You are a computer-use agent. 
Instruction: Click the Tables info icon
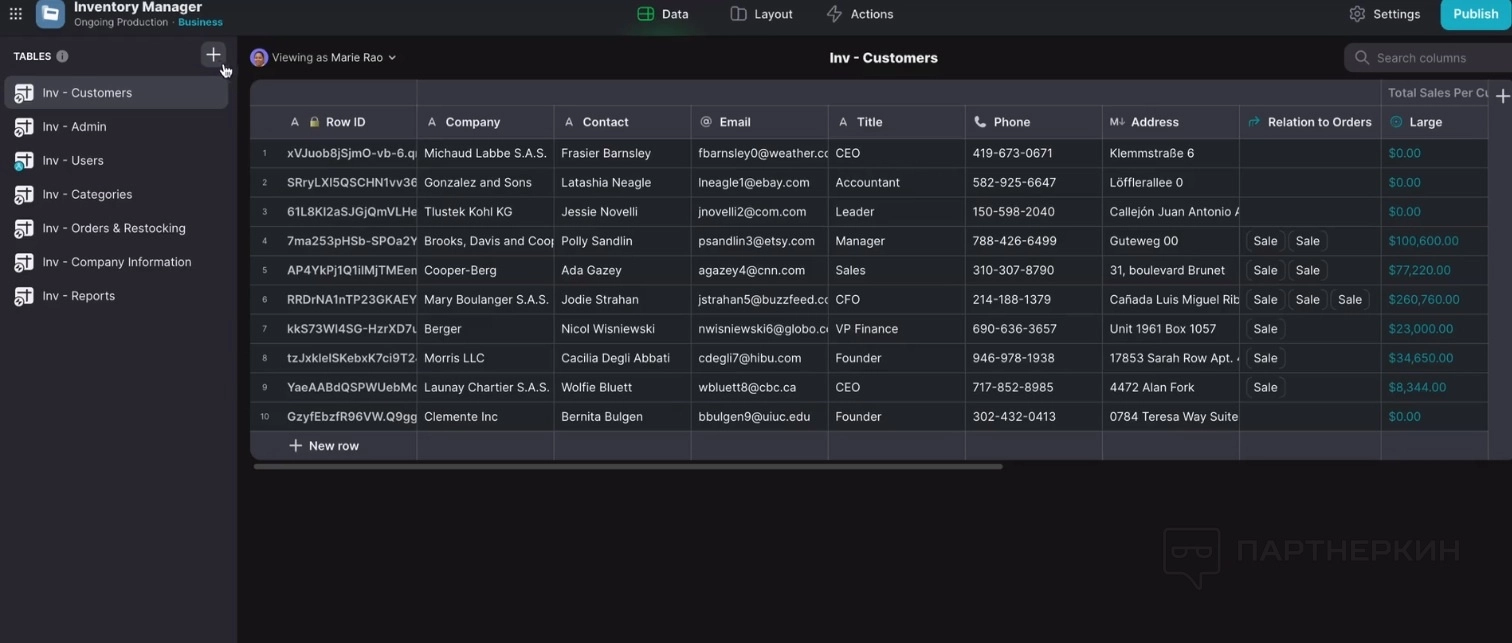click(x=62, y=57)
